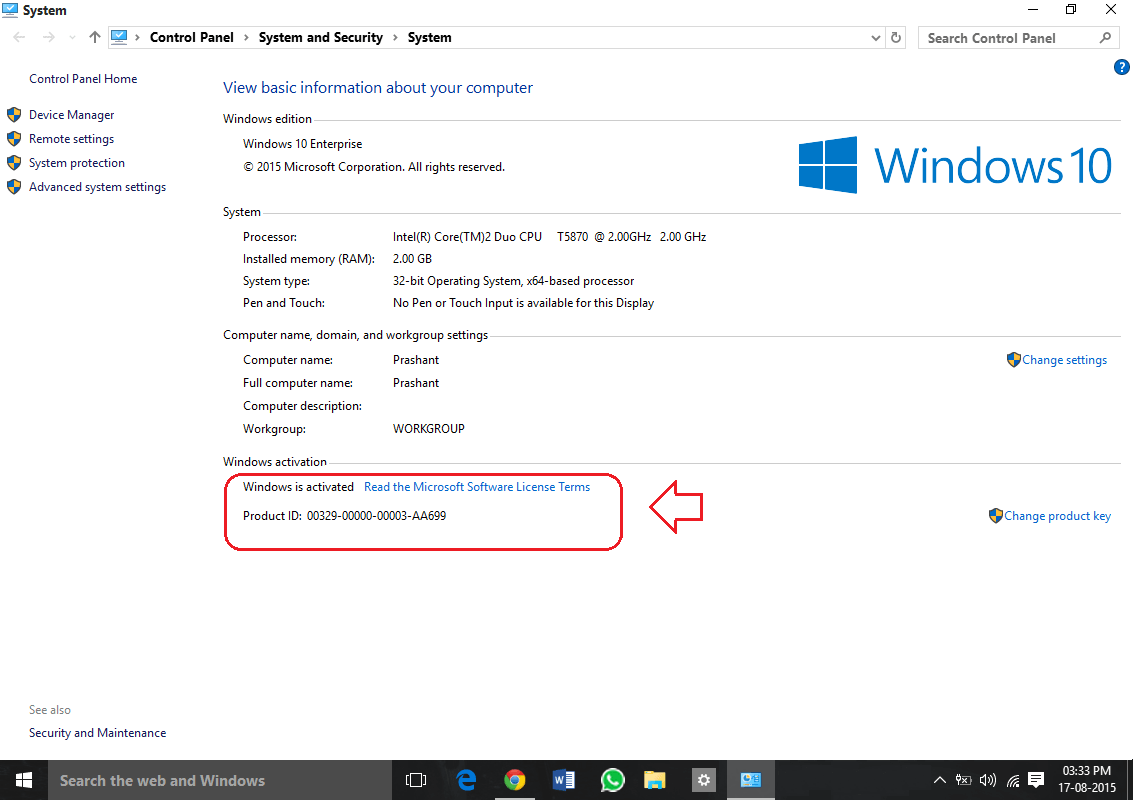Select System and Security breadcrumb
The image size is (1133, 800).
(x=320, y=38)
